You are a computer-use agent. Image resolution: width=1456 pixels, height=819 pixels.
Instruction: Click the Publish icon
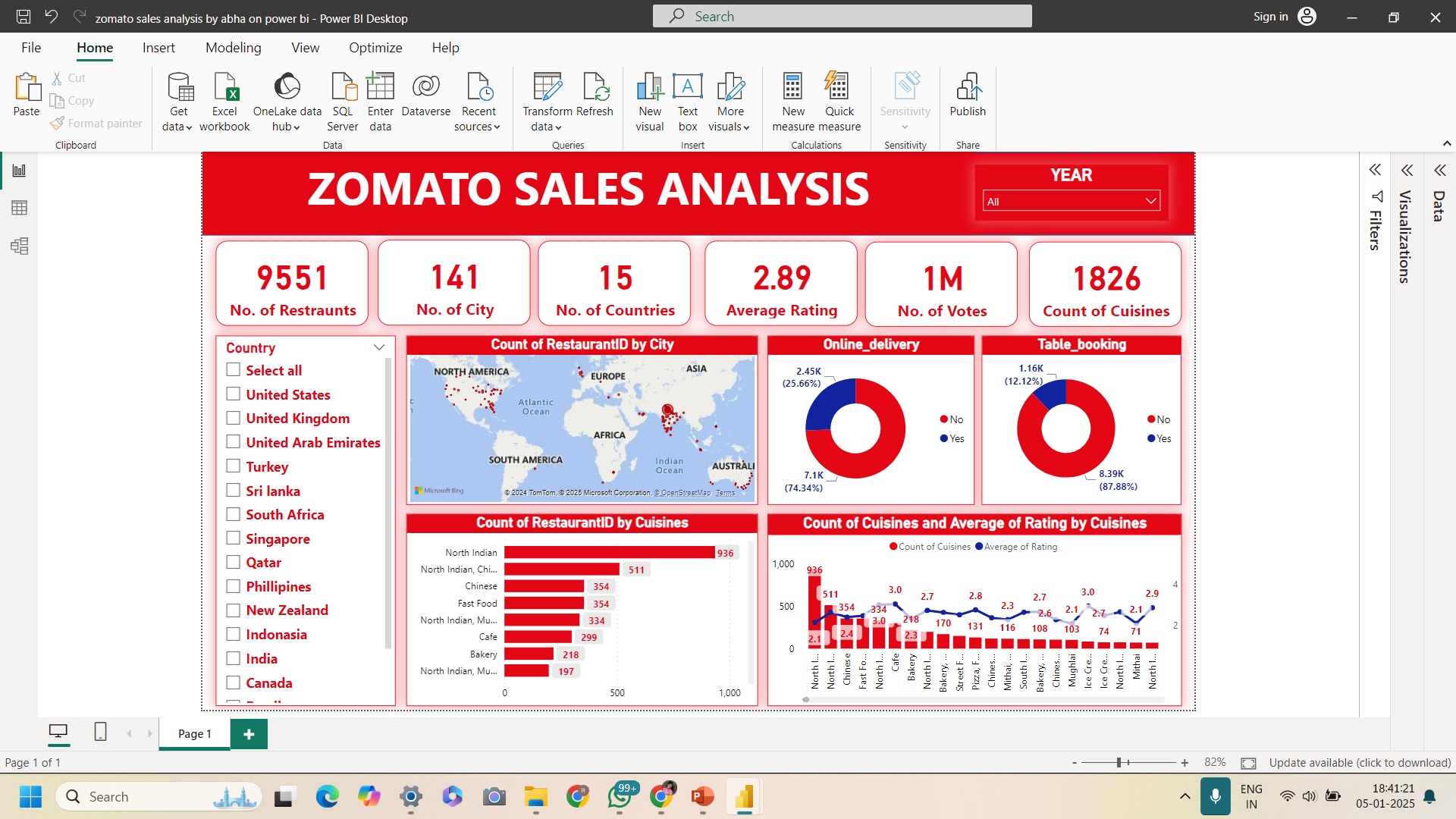point(968,86)
